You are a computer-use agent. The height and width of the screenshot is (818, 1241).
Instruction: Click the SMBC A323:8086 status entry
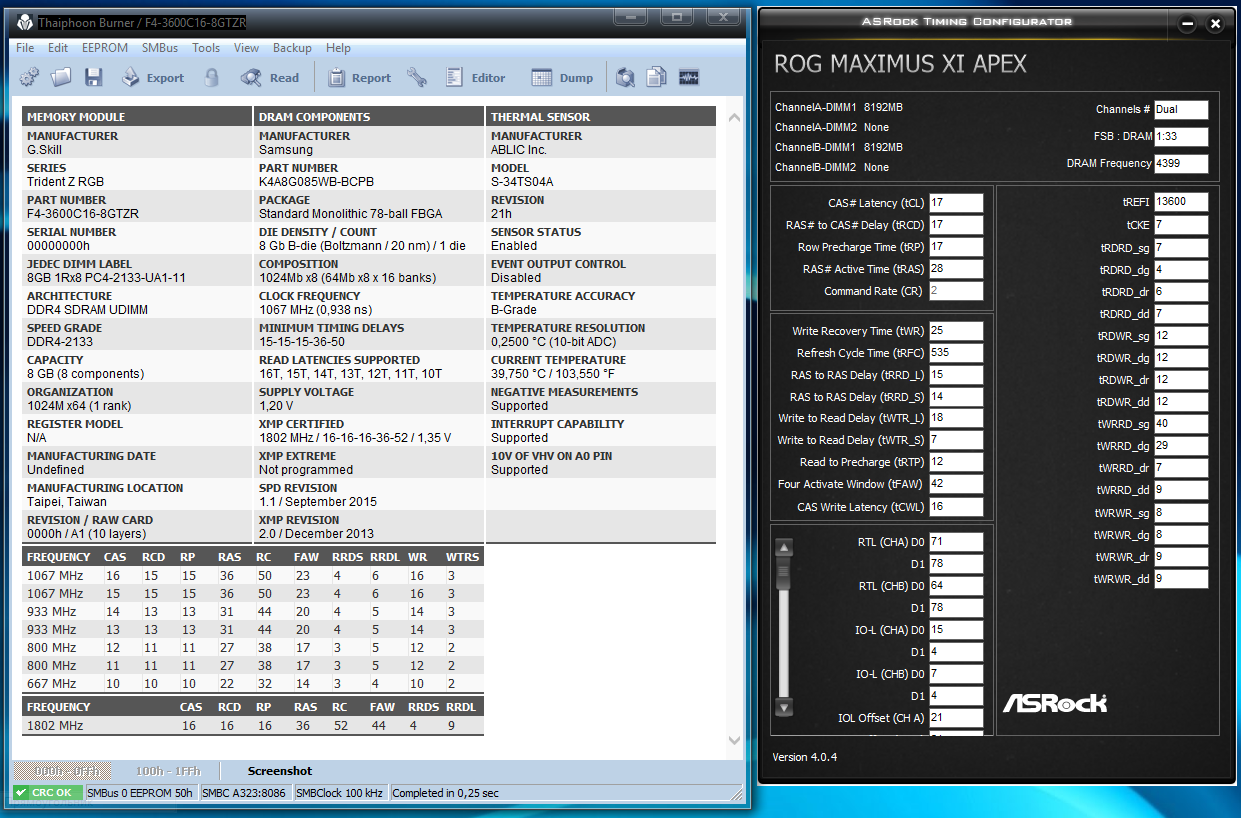tap(244, 793)
